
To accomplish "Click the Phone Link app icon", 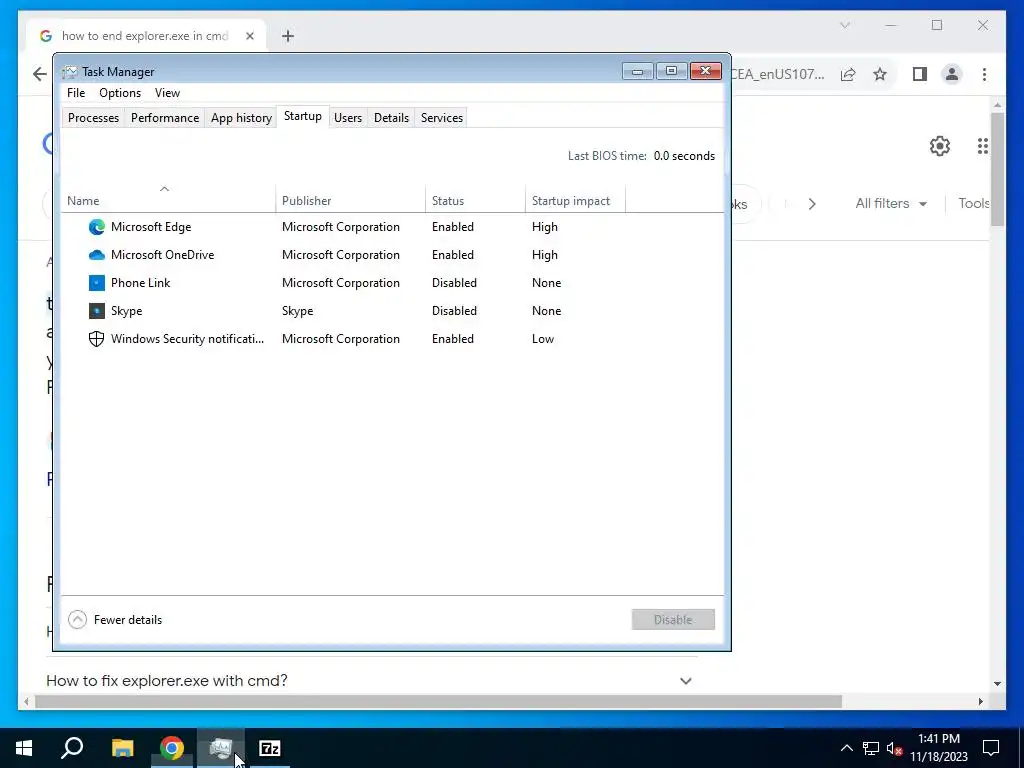I will pos(97,283).
